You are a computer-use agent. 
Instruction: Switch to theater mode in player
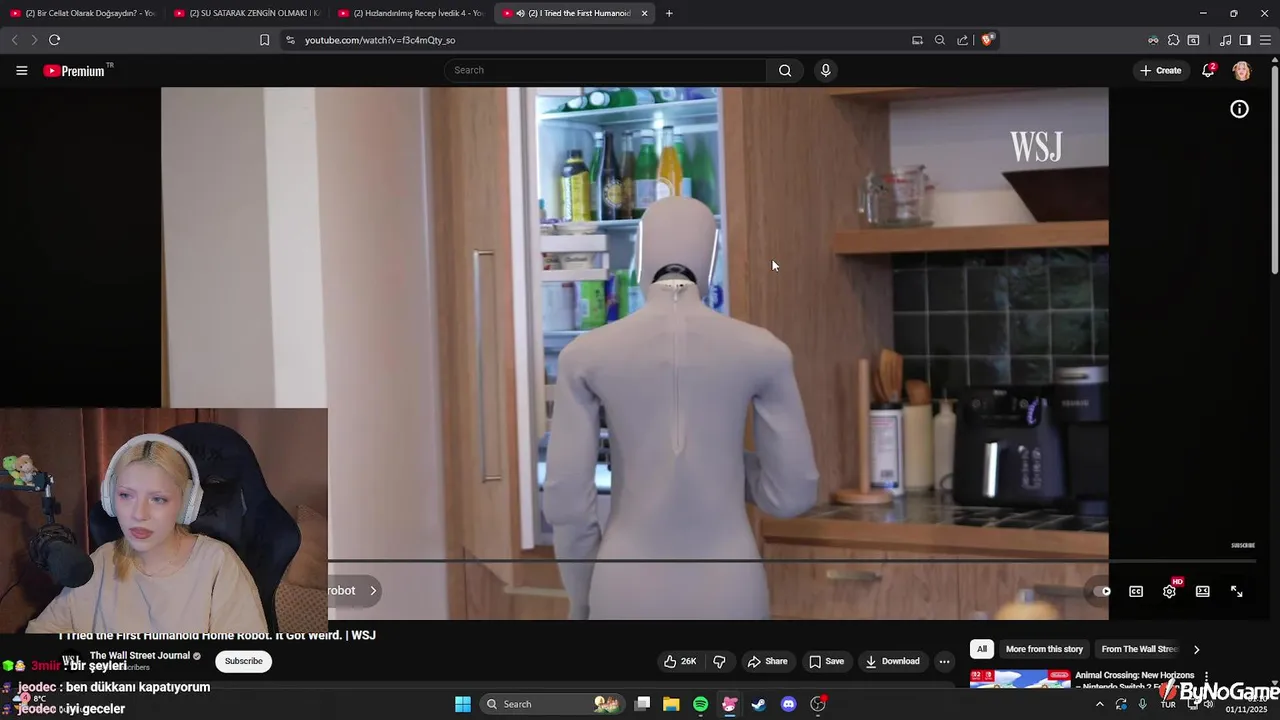(1202, 591)
